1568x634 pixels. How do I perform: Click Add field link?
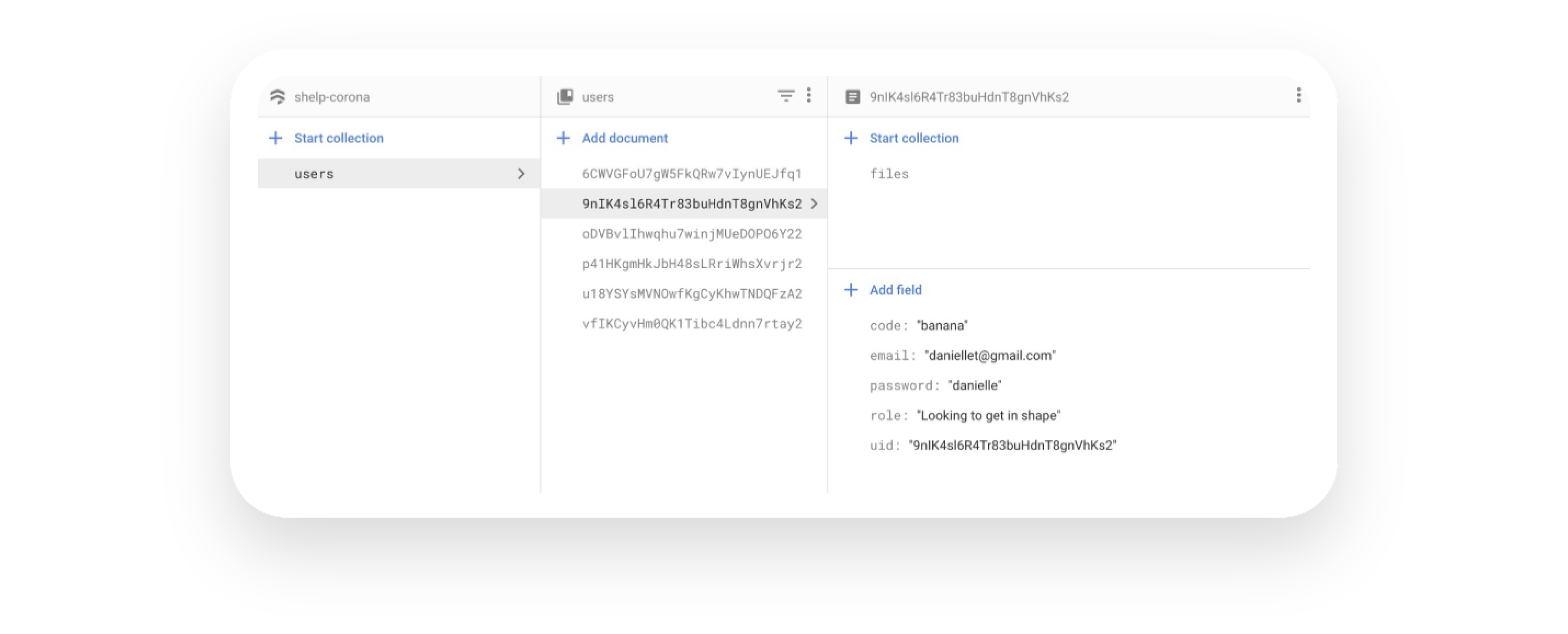click(x=895, y=289)
